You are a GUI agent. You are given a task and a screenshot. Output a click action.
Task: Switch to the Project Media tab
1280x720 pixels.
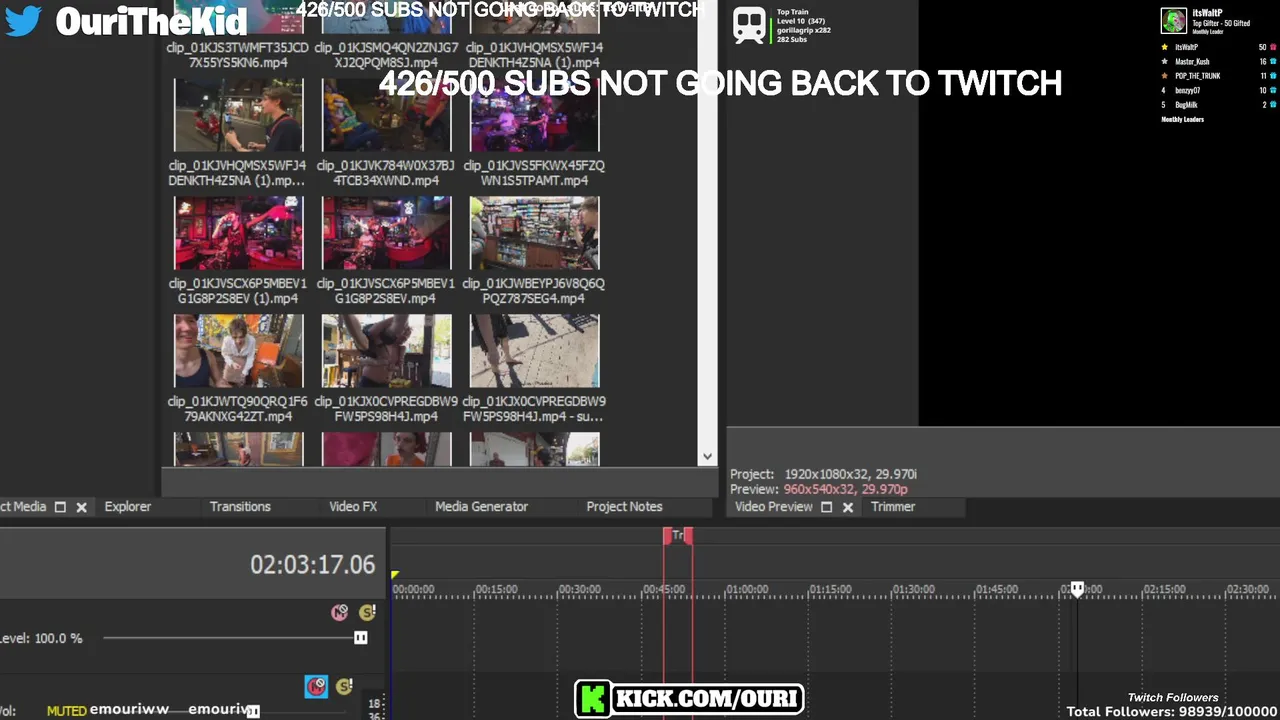point(23,507)
